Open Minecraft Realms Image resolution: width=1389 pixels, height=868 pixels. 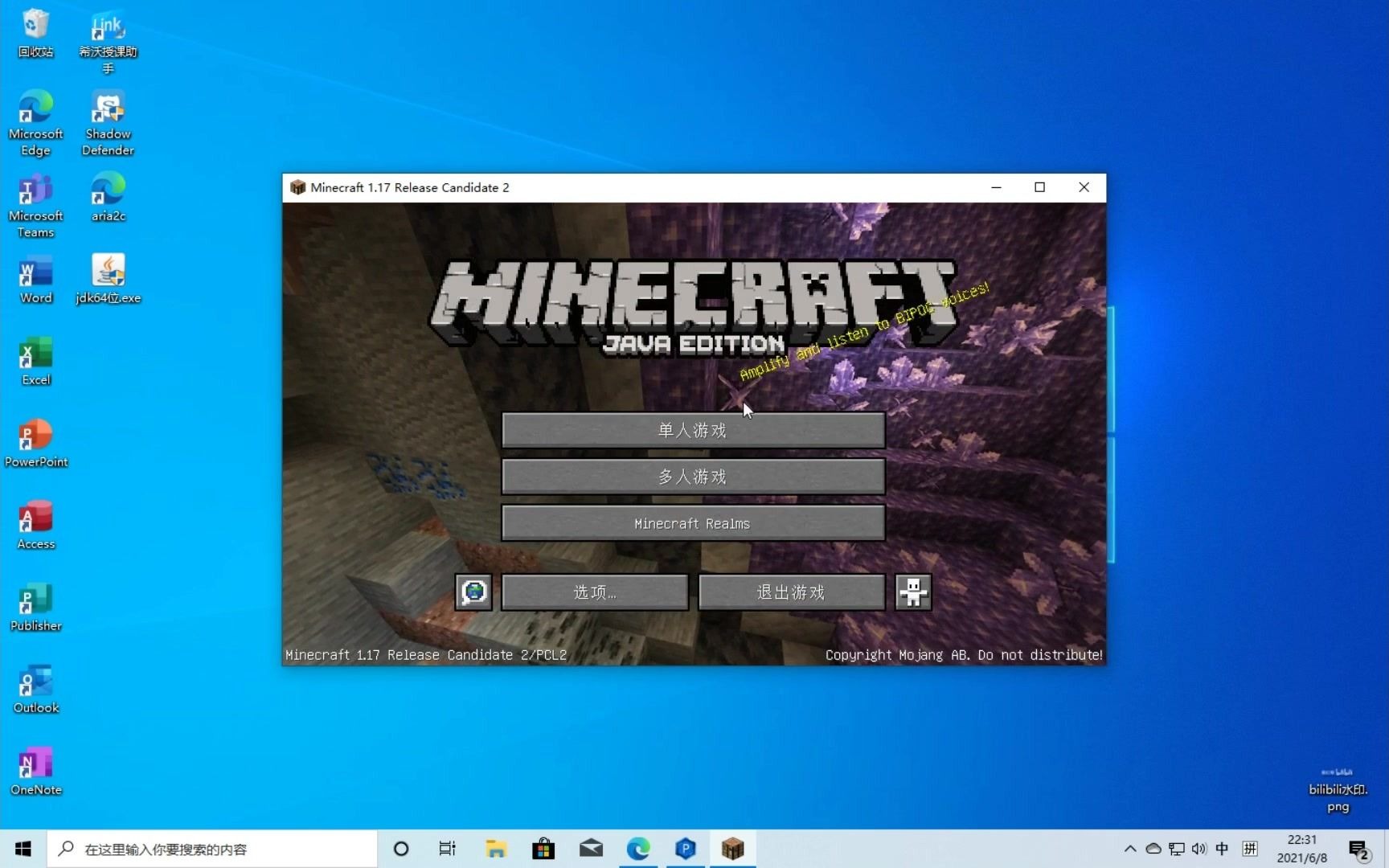click(693, 523)
